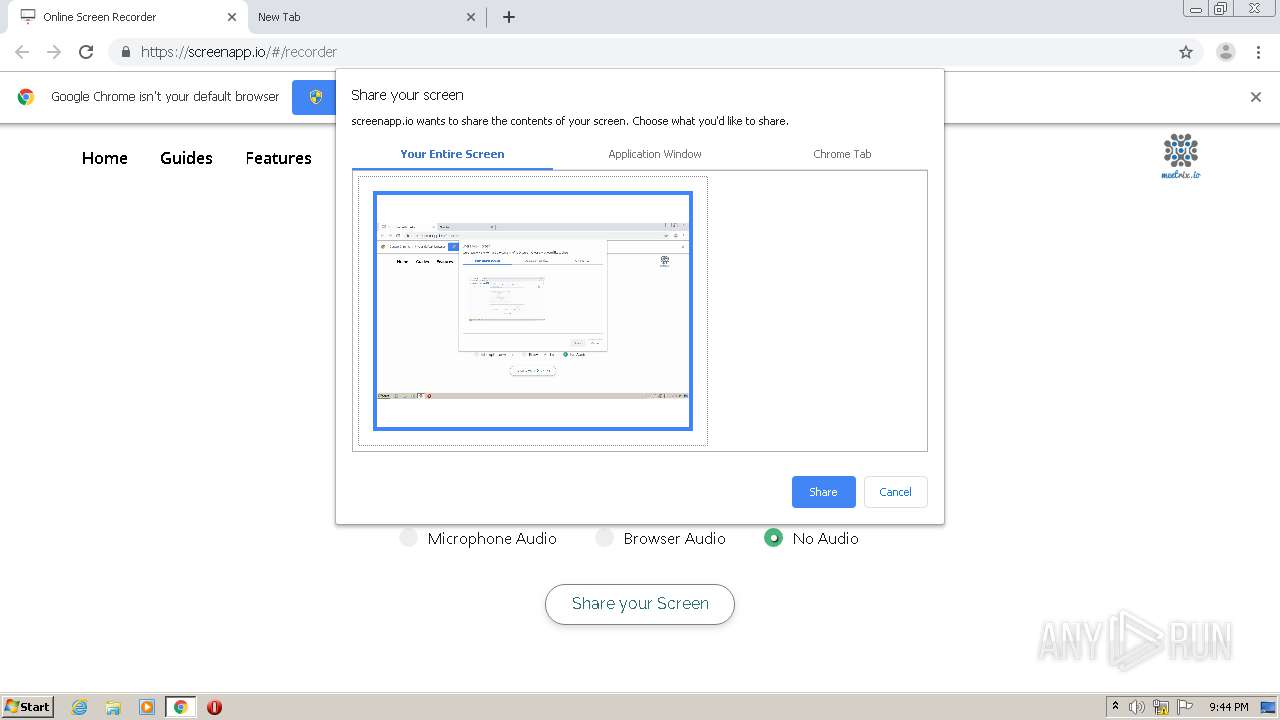Click the shield button in default browser bar
1280x720 pixels.
[314, 97]
